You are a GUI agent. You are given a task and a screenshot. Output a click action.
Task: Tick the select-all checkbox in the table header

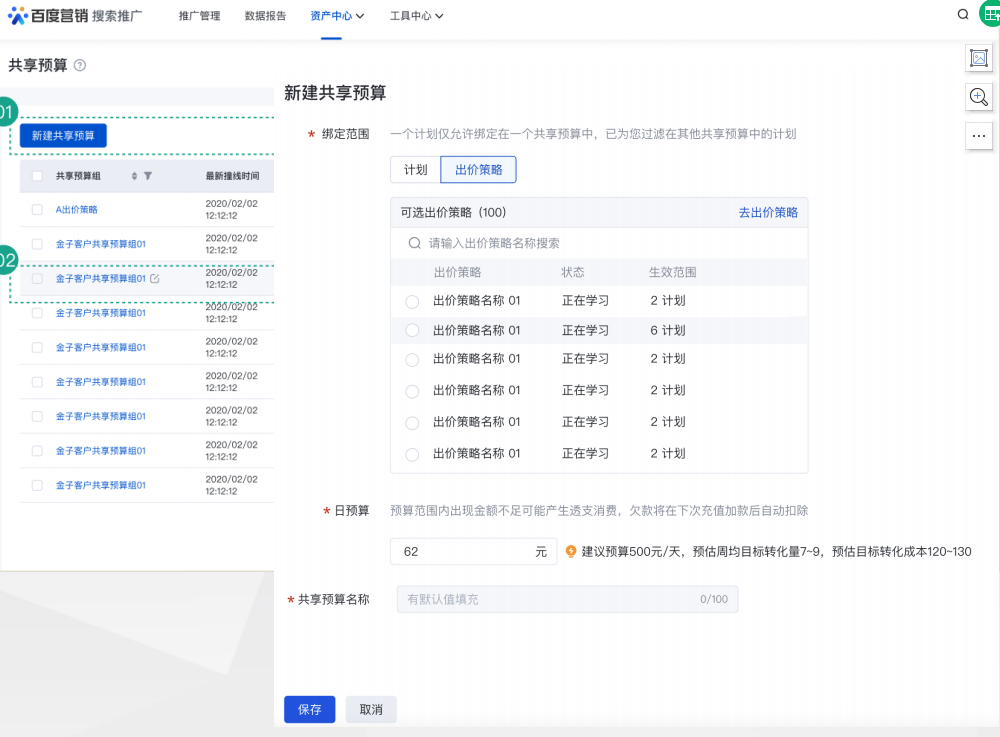click(37, 176)
